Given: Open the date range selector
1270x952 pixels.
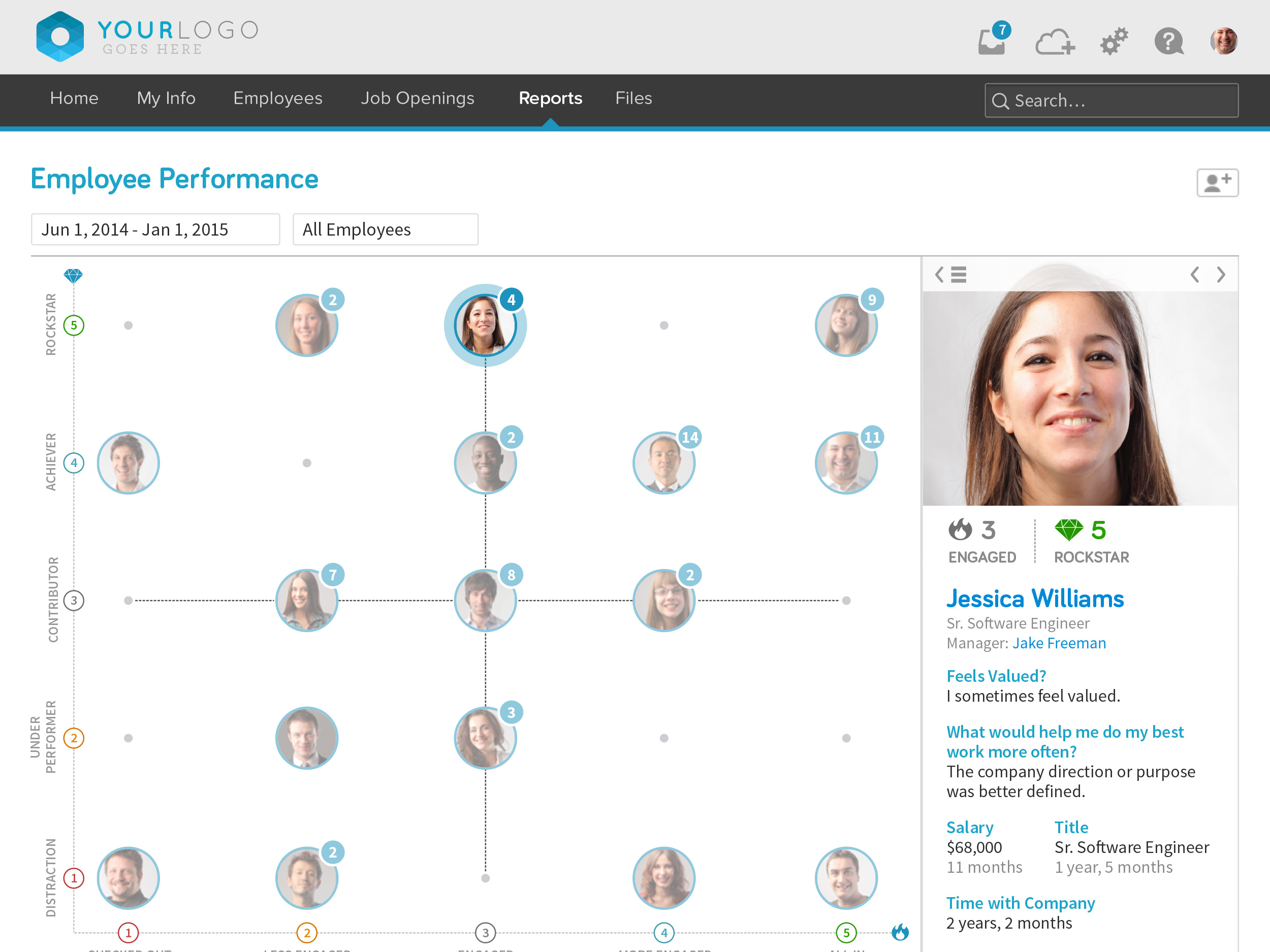Looking at the screenshot, I should (155, 229).
